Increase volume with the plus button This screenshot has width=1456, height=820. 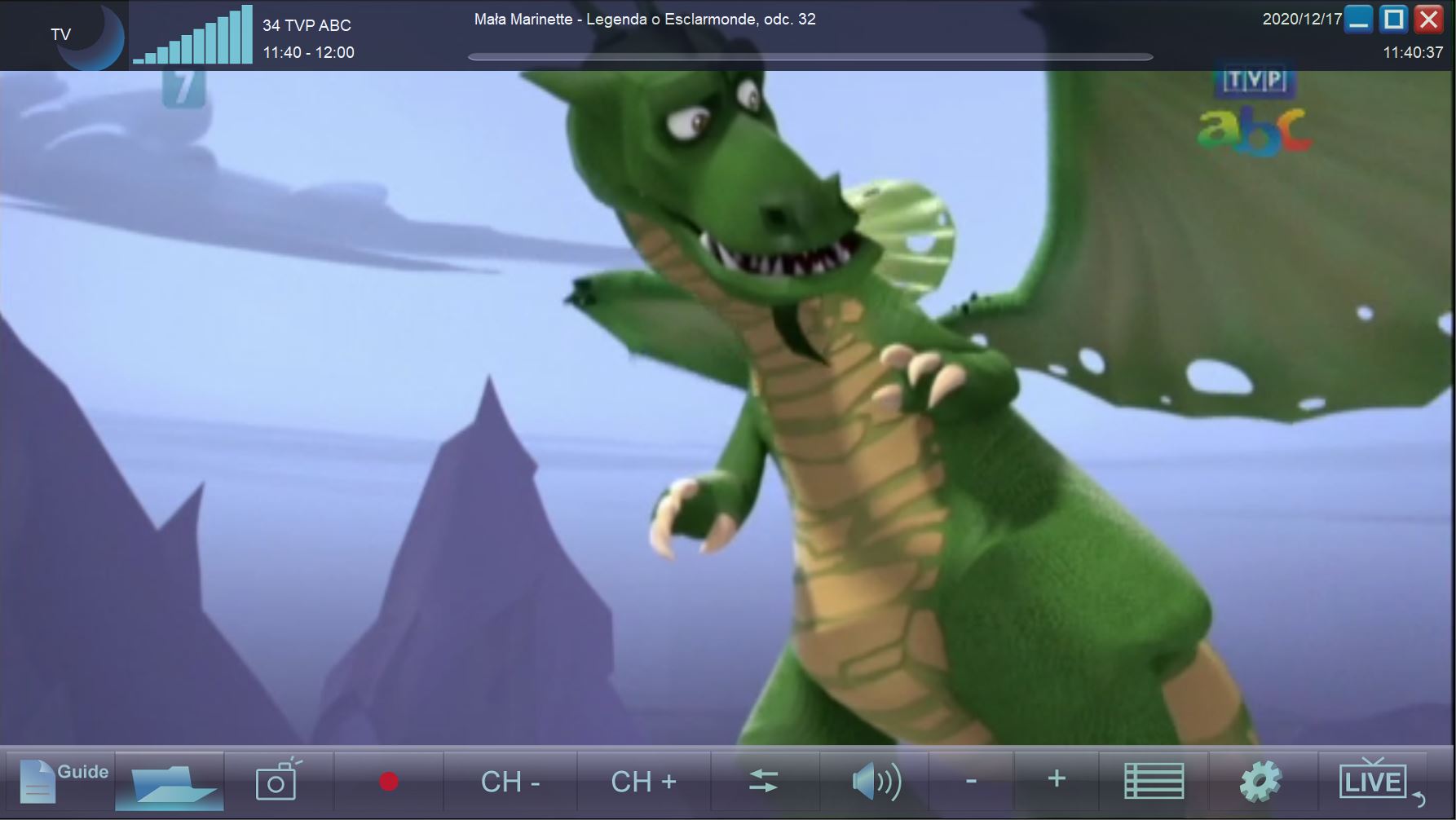pos(1057,781)
